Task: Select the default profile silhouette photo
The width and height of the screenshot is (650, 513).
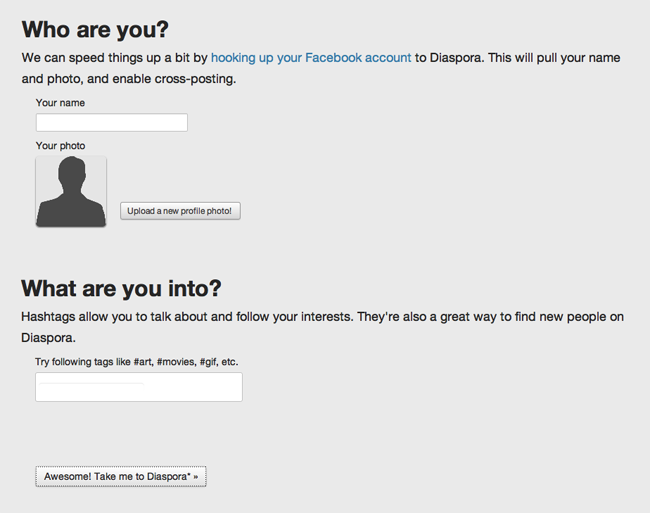Action: 71,191
